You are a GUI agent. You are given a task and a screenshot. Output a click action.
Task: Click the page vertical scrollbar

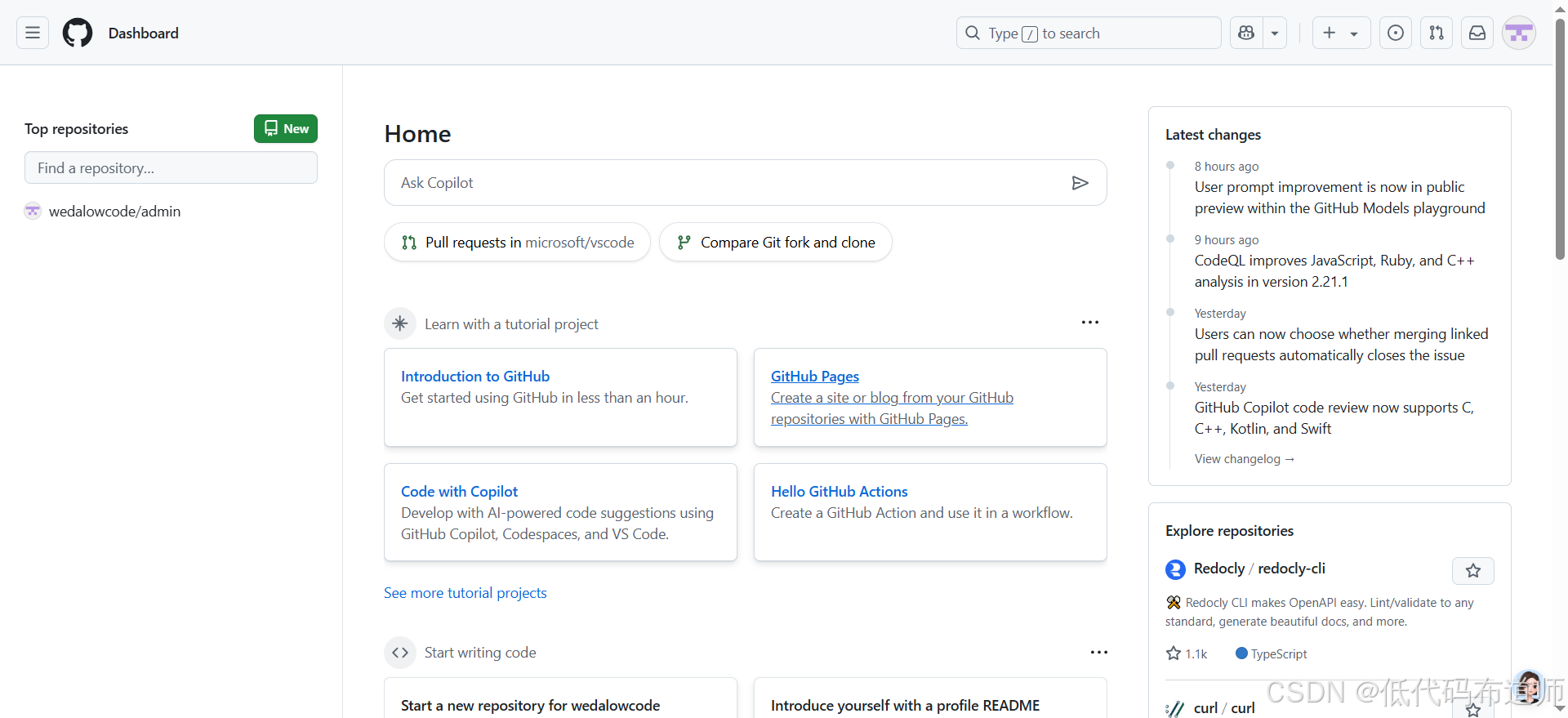click(1560, 139)
